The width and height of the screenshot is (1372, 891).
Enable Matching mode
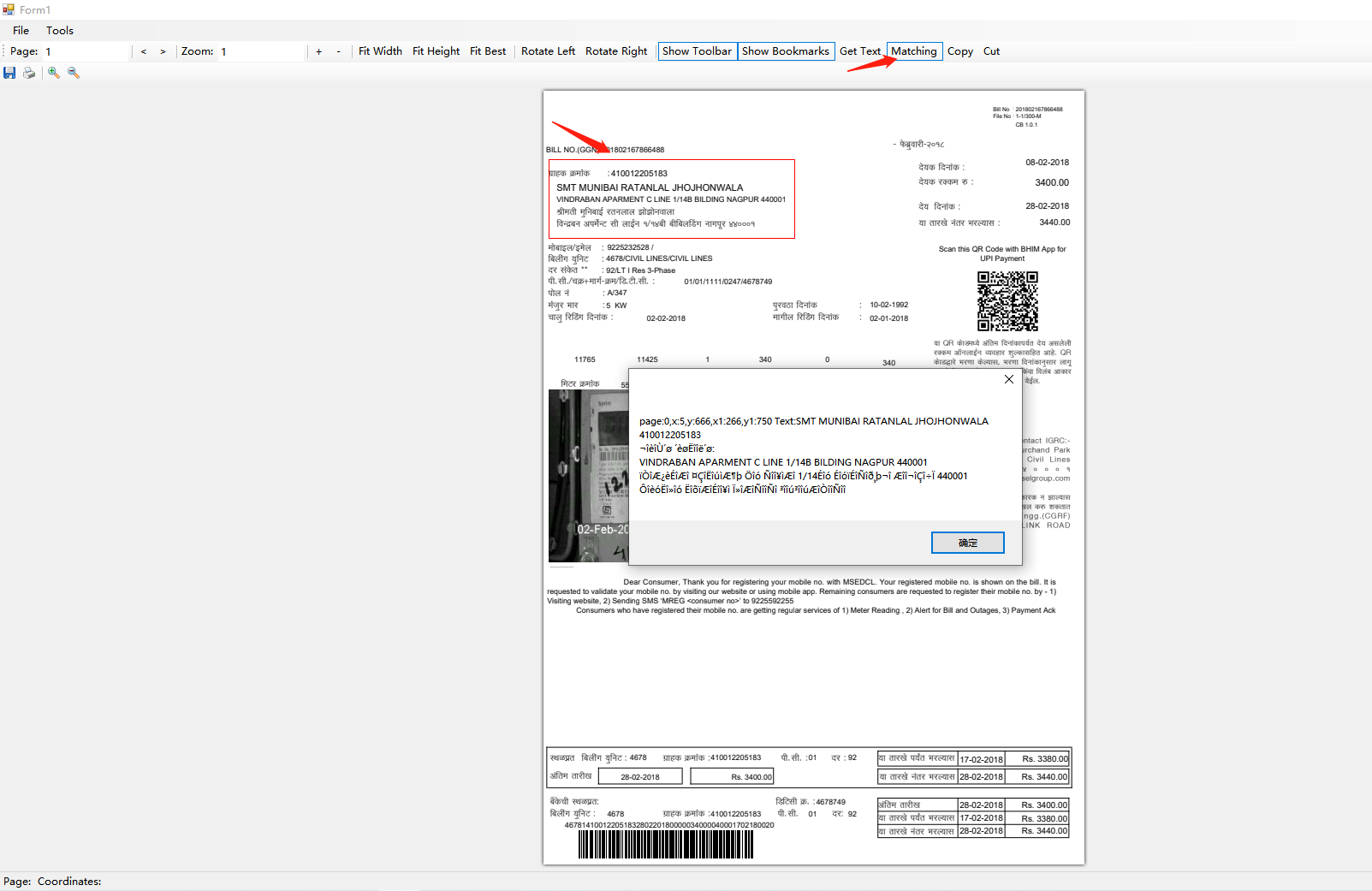[x=914, y=50]
